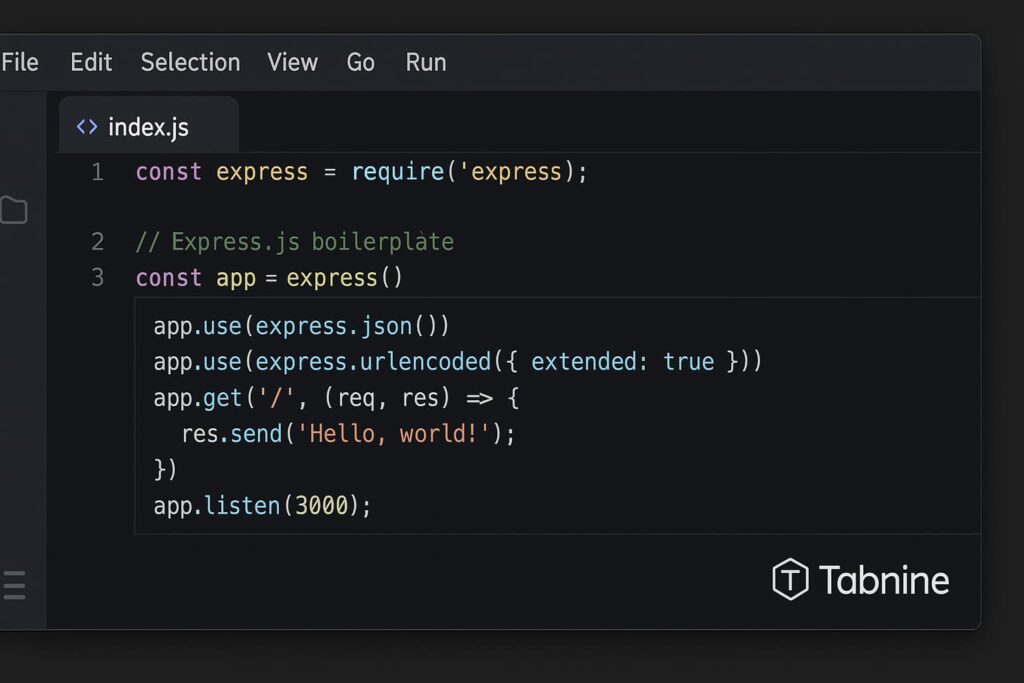Image resolution: width=1024 pixels, height=683 pixels.
Task: Click the suggested app.get('/') line
Action: click(336, 398)
